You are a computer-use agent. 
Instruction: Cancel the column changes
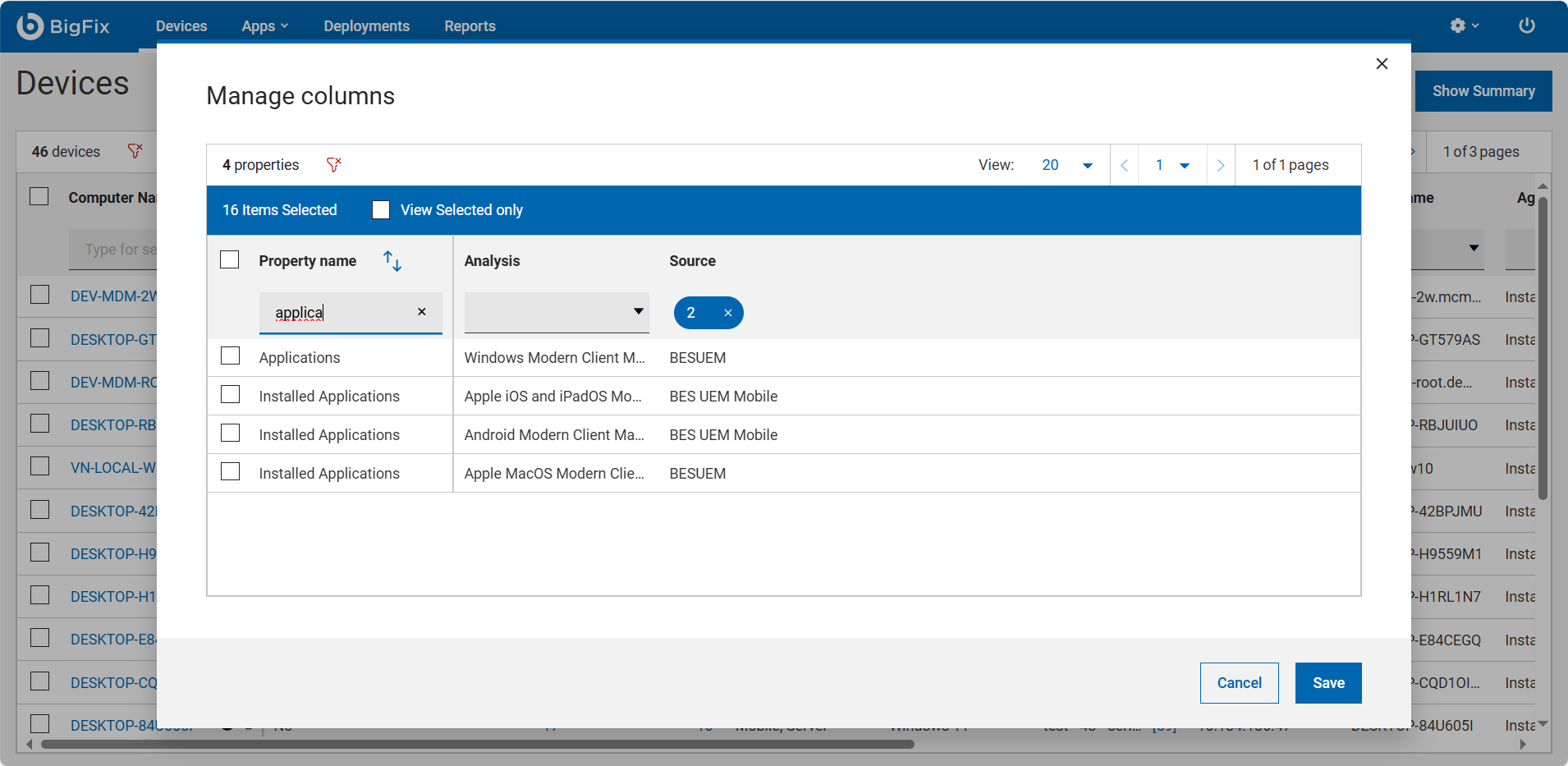1239,683
